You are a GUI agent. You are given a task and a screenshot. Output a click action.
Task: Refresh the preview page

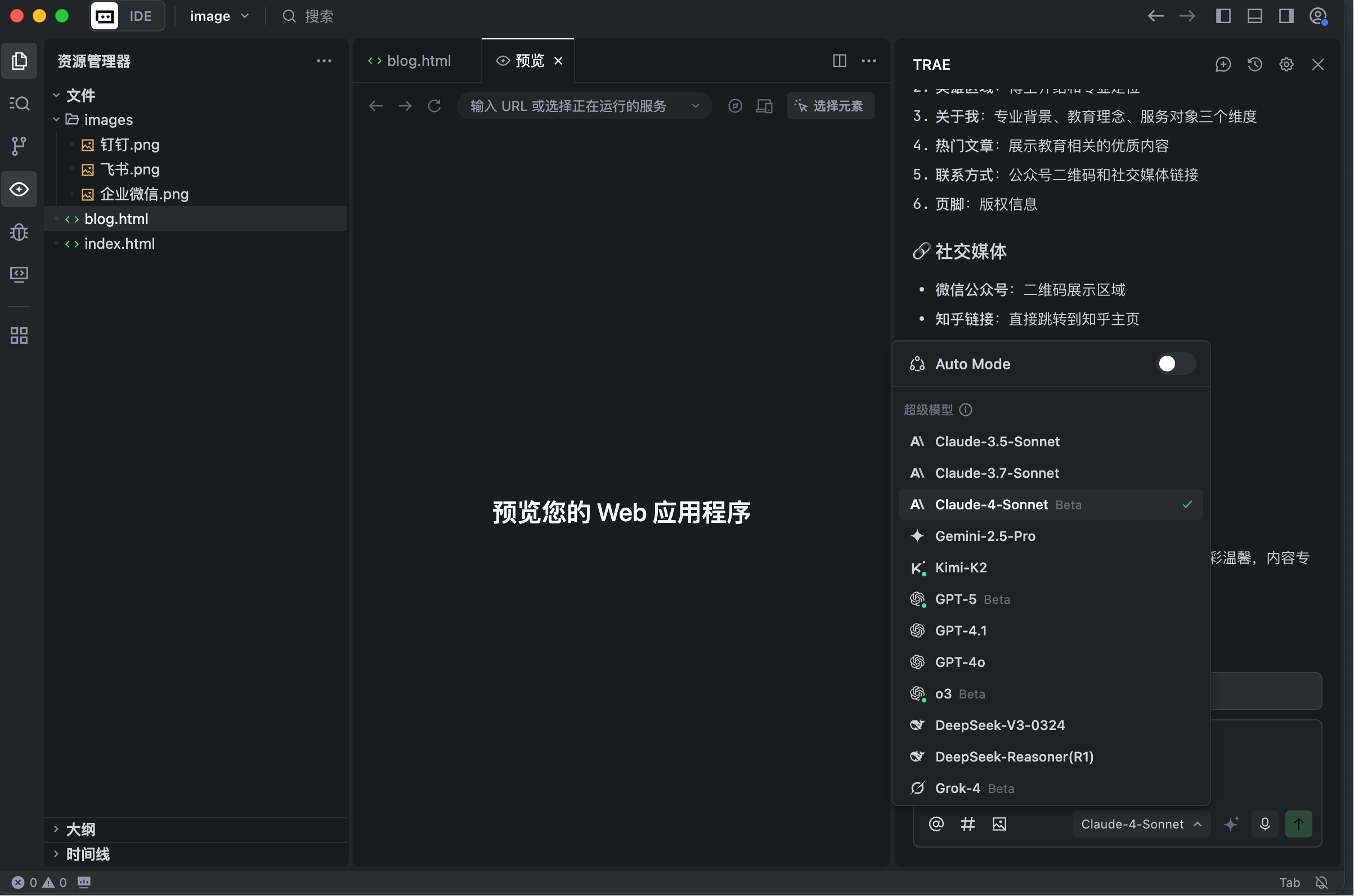coord(434,106)
